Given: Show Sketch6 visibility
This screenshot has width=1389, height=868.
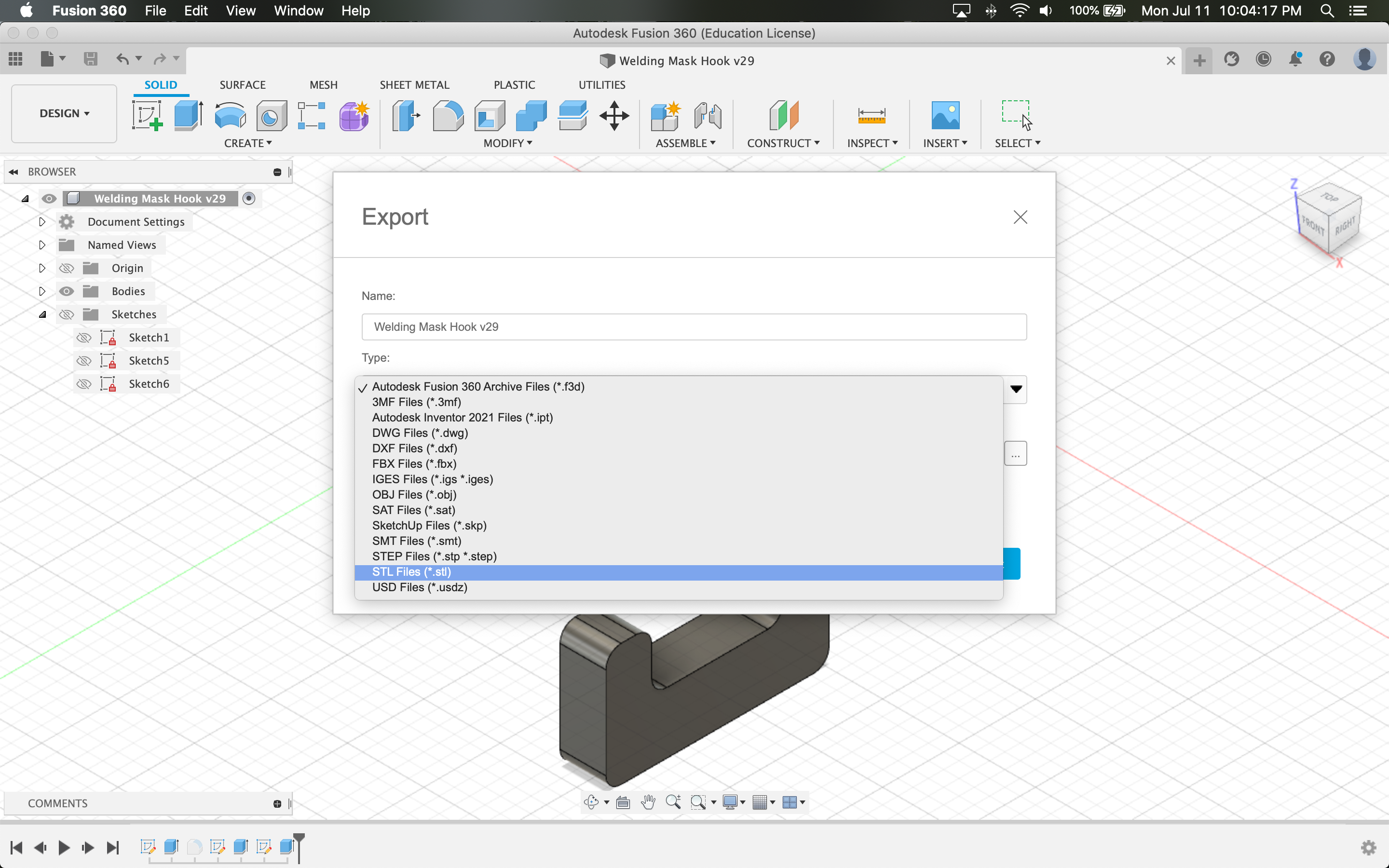Looking at the screenshot, I should pos(84,384).
